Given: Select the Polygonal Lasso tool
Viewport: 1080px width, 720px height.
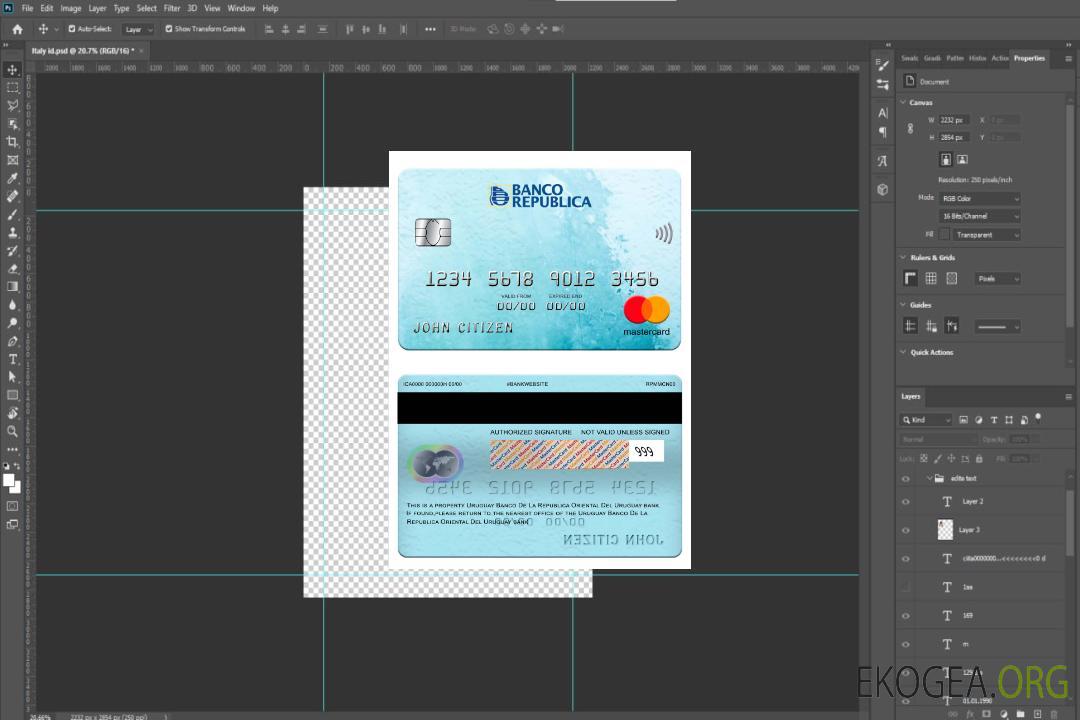Looking at the screenshot, I should pyautogui.click(x=12, y=105).
